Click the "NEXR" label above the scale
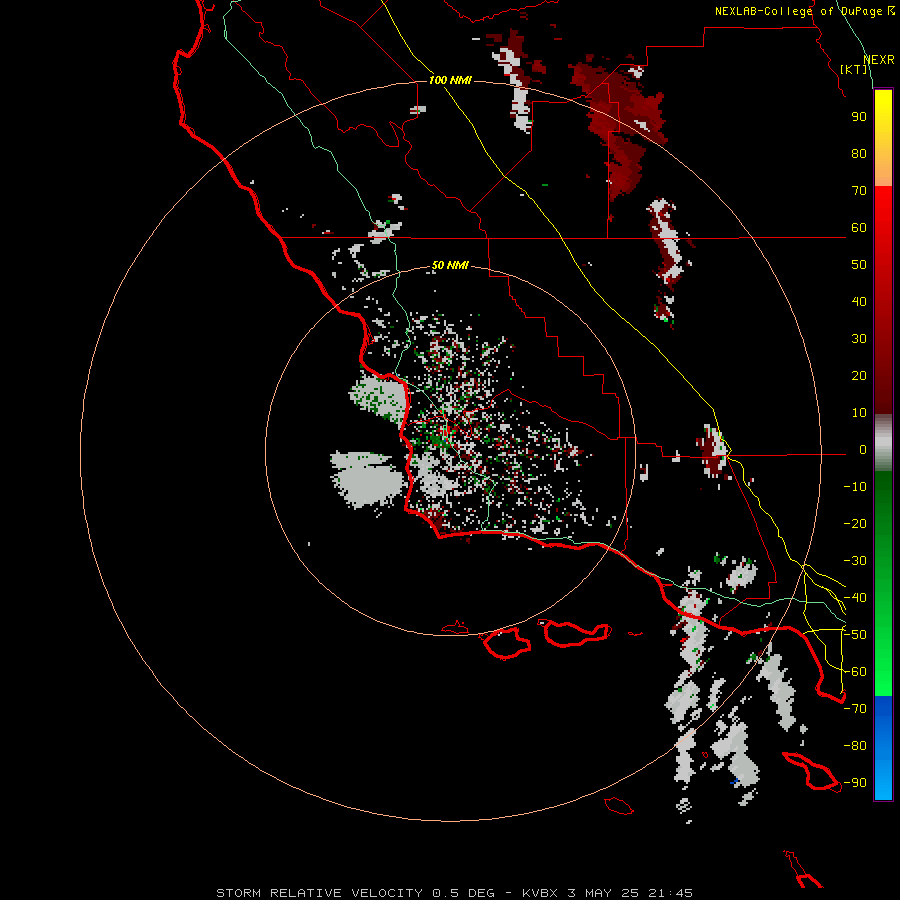 coord(879,60)
